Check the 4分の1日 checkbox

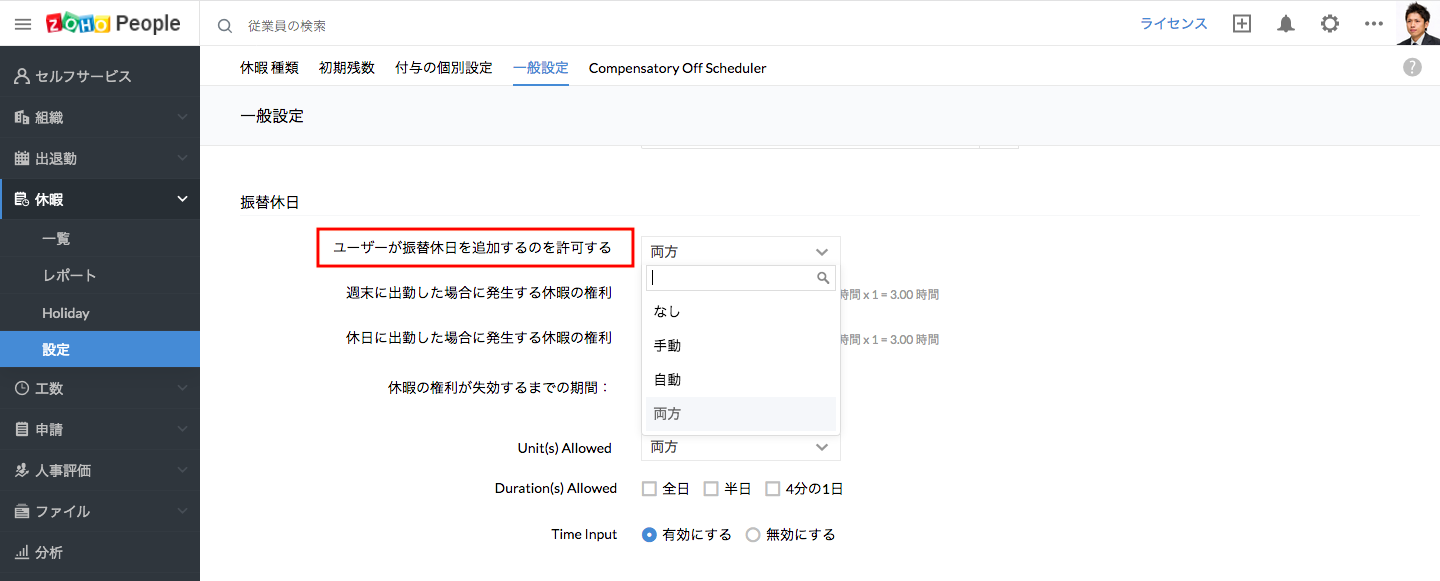click(773, 489)
